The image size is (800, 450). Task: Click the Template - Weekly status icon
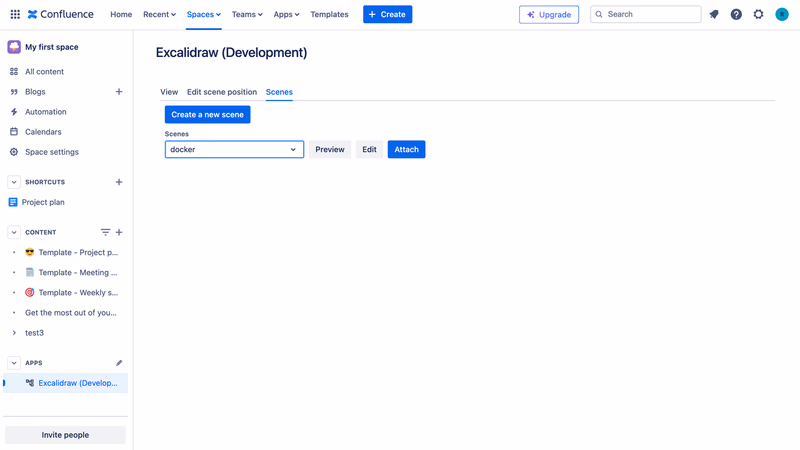point(30,292)
